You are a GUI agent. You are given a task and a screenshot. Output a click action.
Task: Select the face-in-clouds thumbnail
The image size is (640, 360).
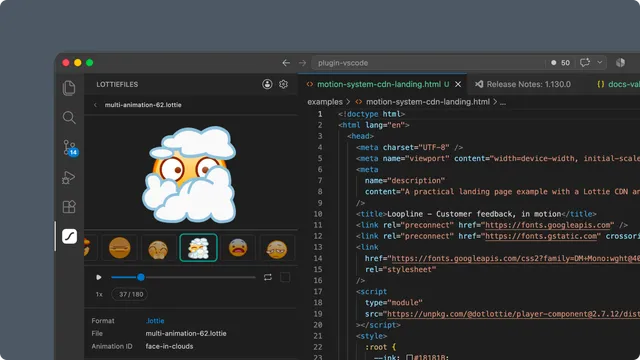point(198,247)
